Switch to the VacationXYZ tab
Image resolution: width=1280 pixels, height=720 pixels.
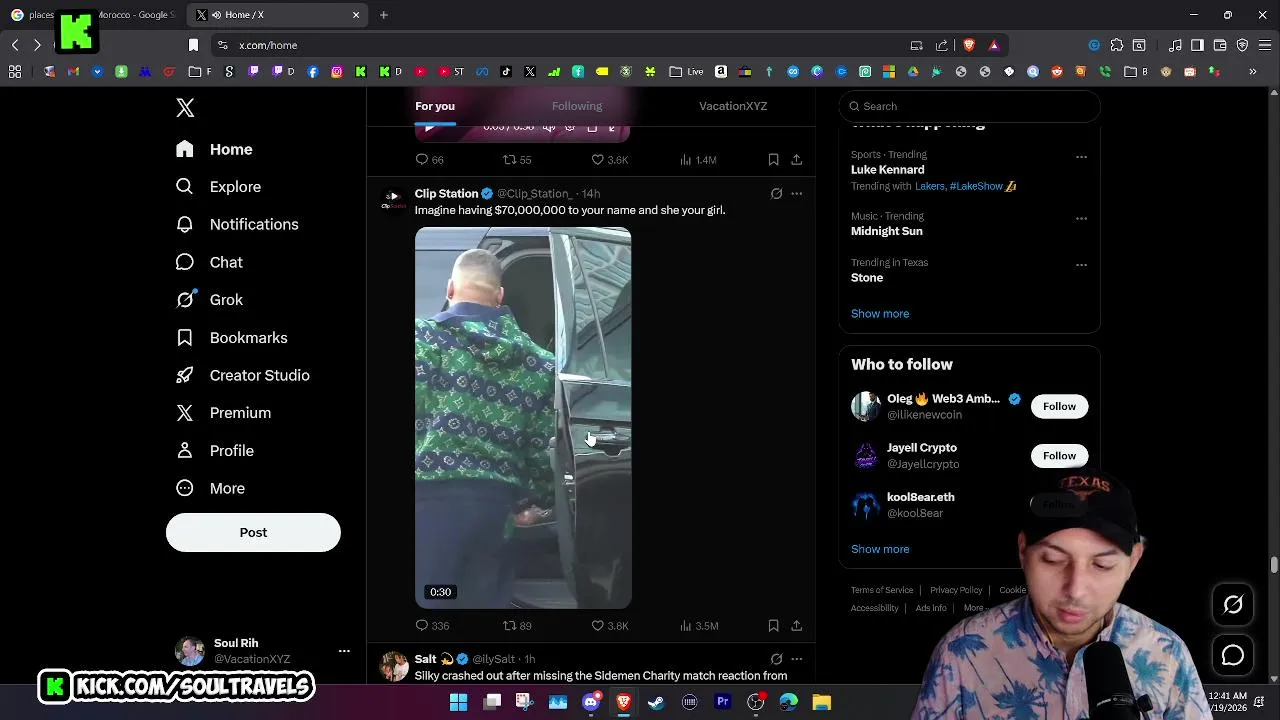(x=733, y=106)
